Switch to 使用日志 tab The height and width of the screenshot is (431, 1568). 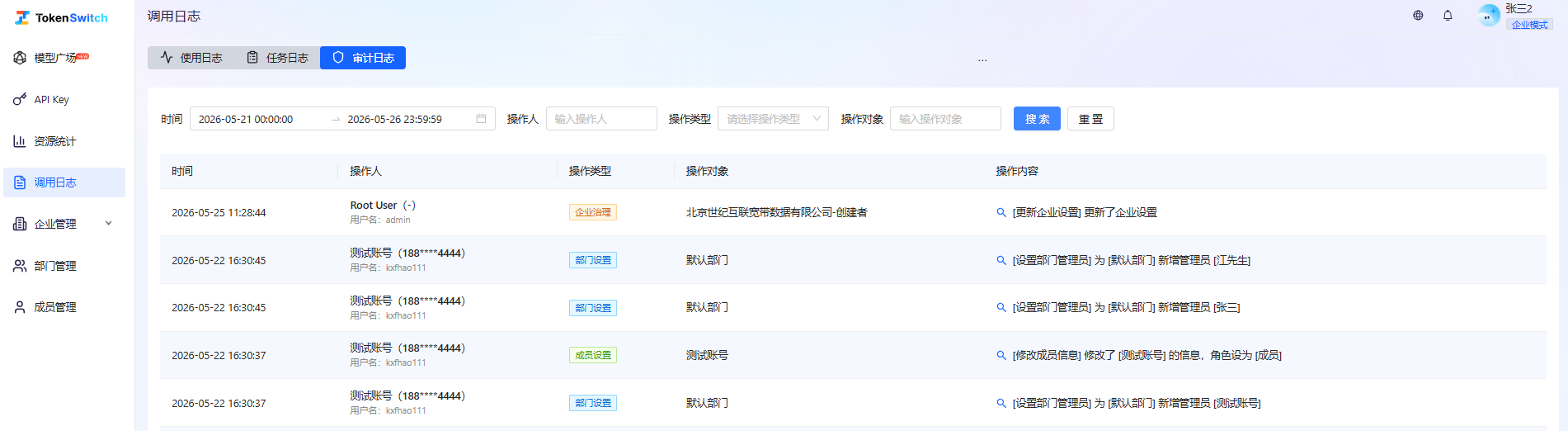[191, 58]
